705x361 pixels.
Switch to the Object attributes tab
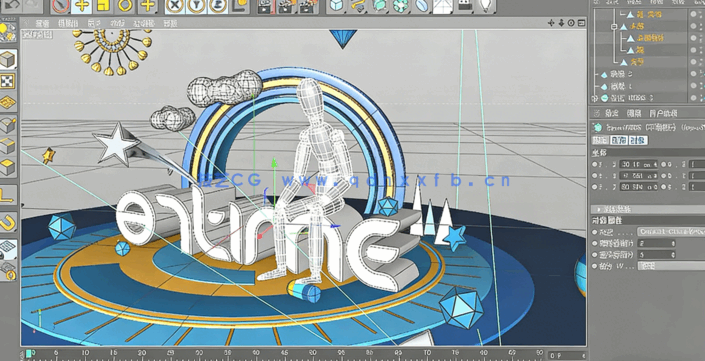click(x=638, y=140)
